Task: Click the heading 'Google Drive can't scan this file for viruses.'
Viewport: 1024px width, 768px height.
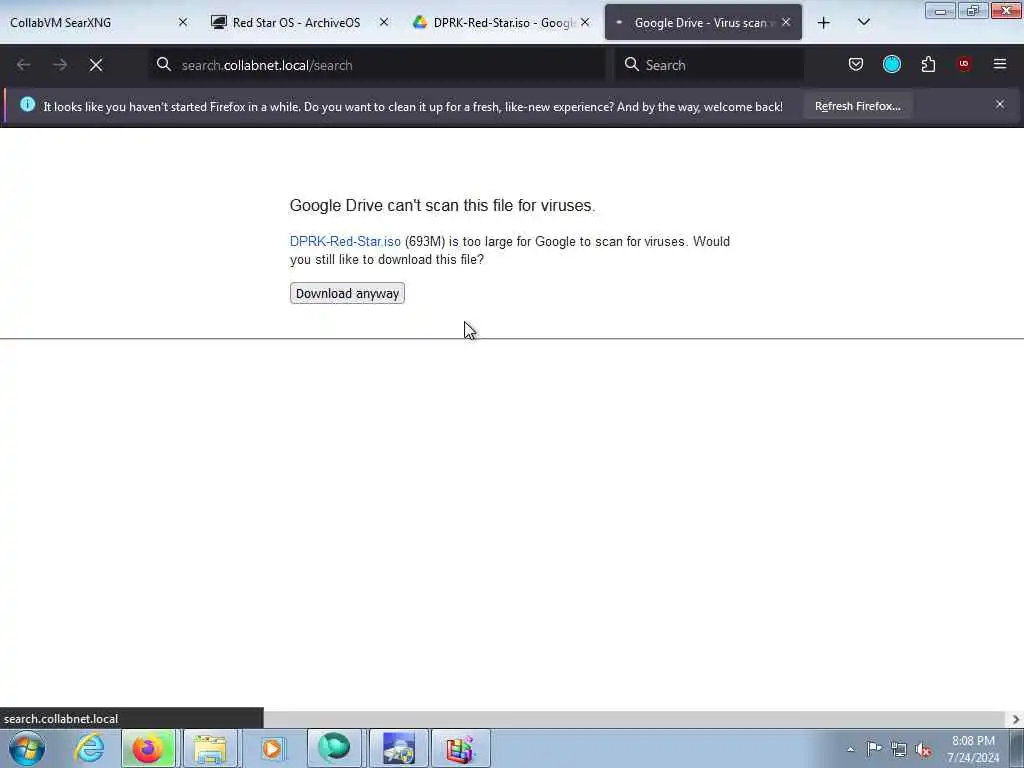Action: 442,205
